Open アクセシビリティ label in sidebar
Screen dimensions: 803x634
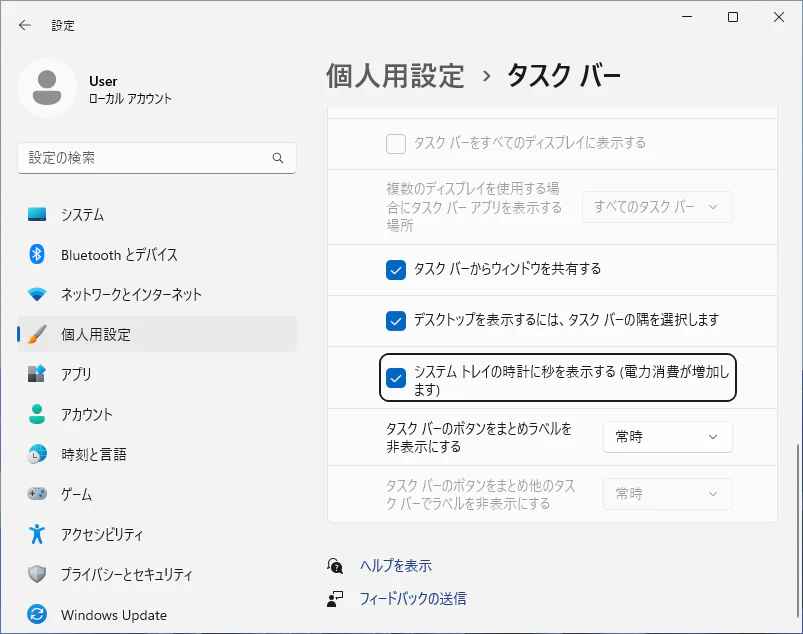click(x=102, y=534)
